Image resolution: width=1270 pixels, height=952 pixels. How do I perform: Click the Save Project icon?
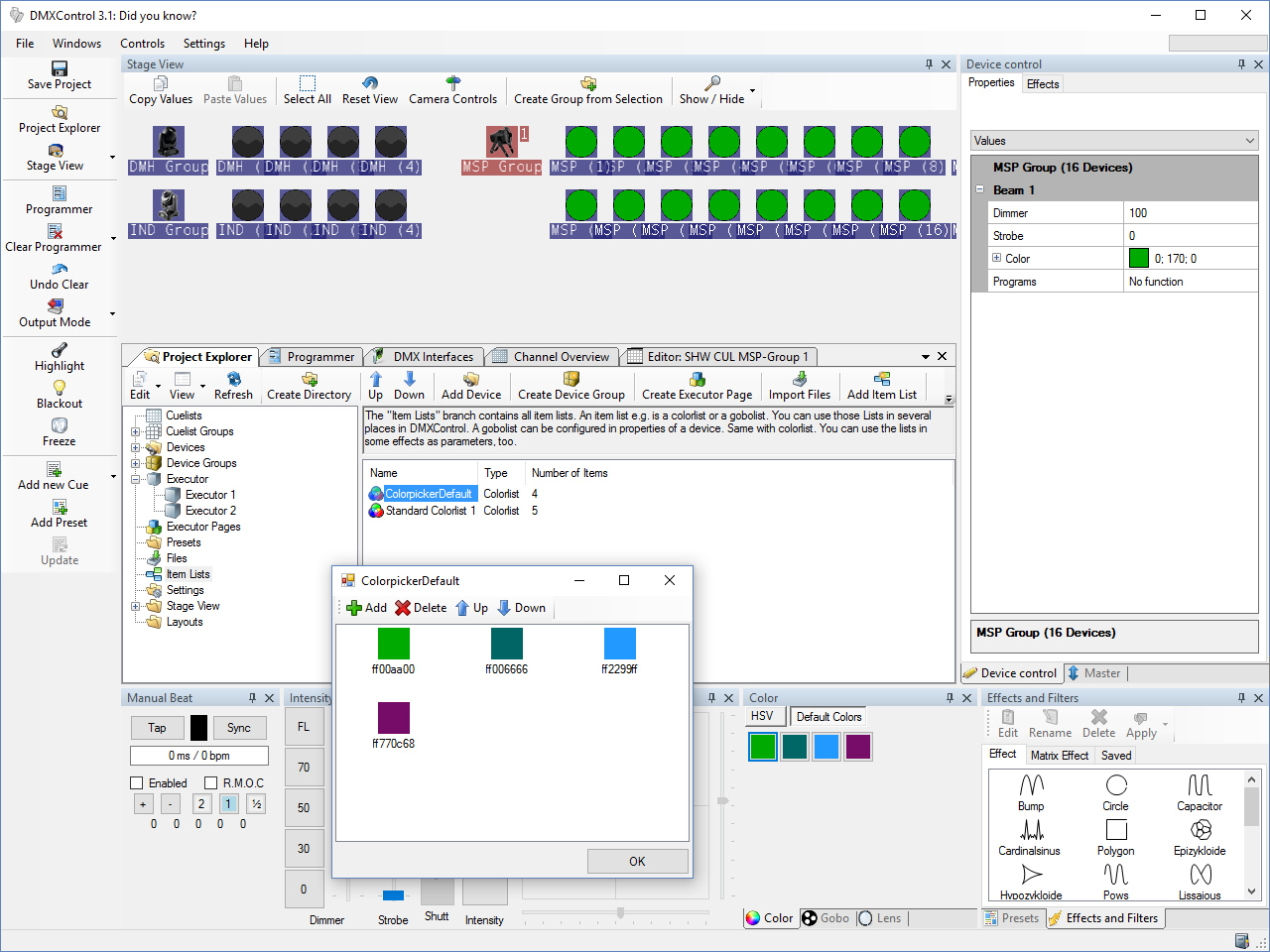coord(60,68)
